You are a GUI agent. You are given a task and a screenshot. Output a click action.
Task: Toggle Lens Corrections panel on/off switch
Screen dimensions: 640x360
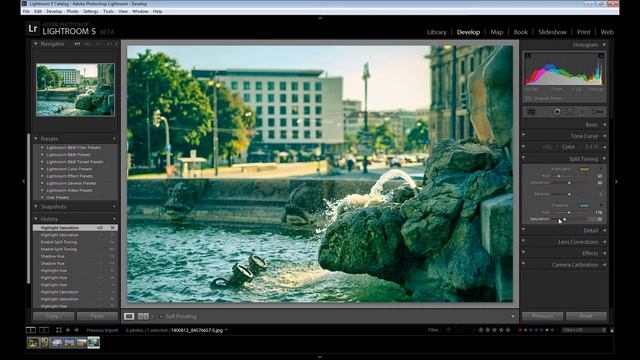524,240
